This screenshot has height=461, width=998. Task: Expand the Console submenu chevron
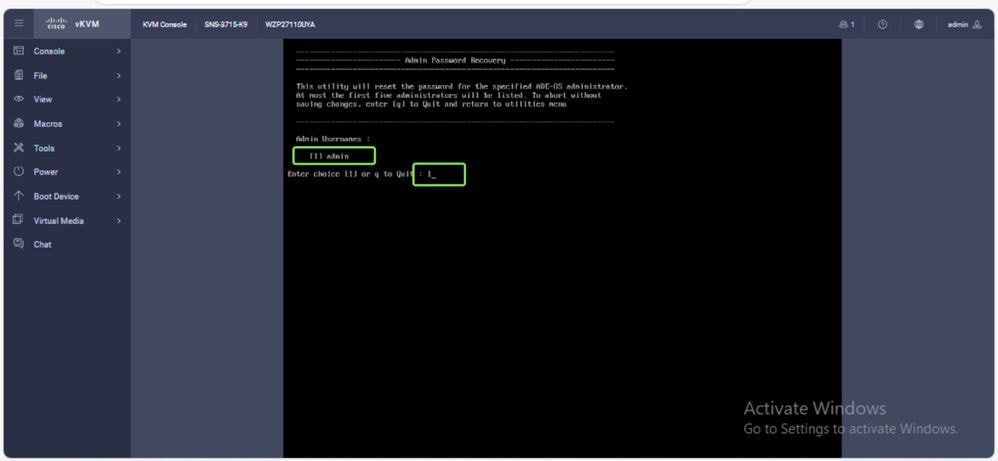point(118,51)
